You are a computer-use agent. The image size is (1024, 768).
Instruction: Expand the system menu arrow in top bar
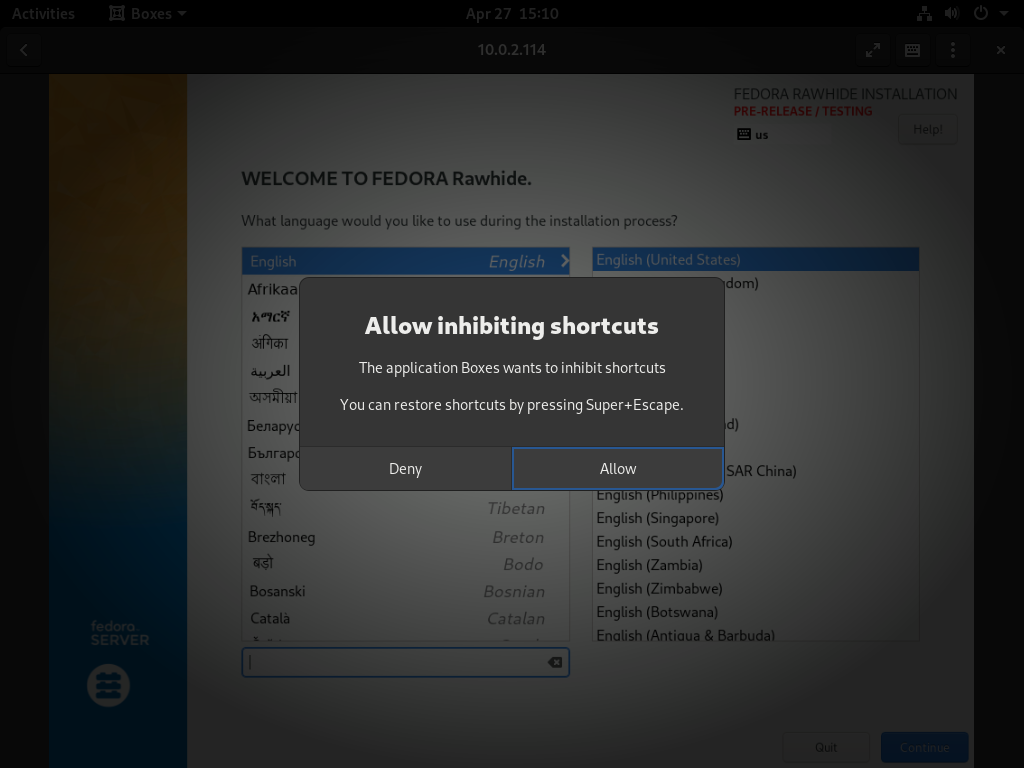1004,13
